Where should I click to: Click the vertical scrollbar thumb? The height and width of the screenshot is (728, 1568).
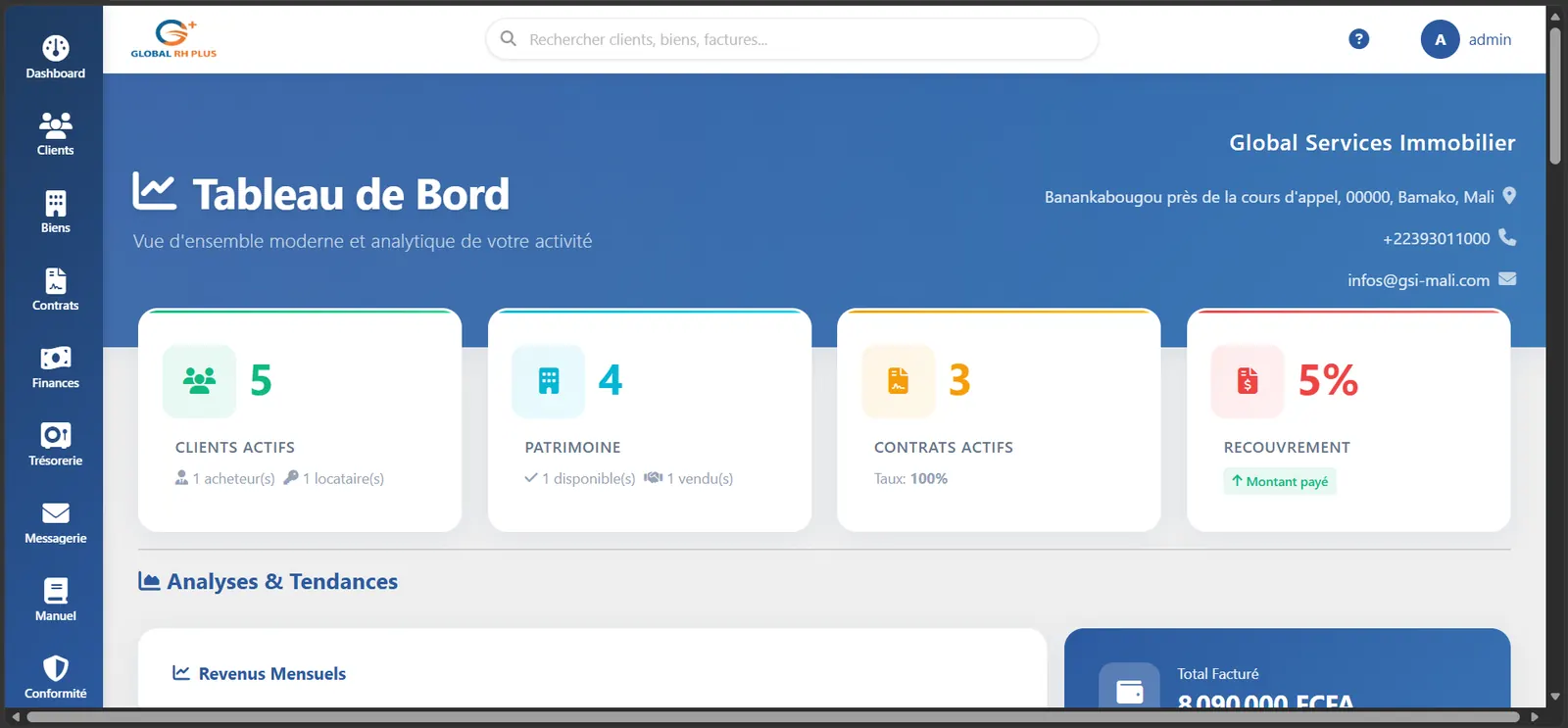click(x=1555, y=95)
